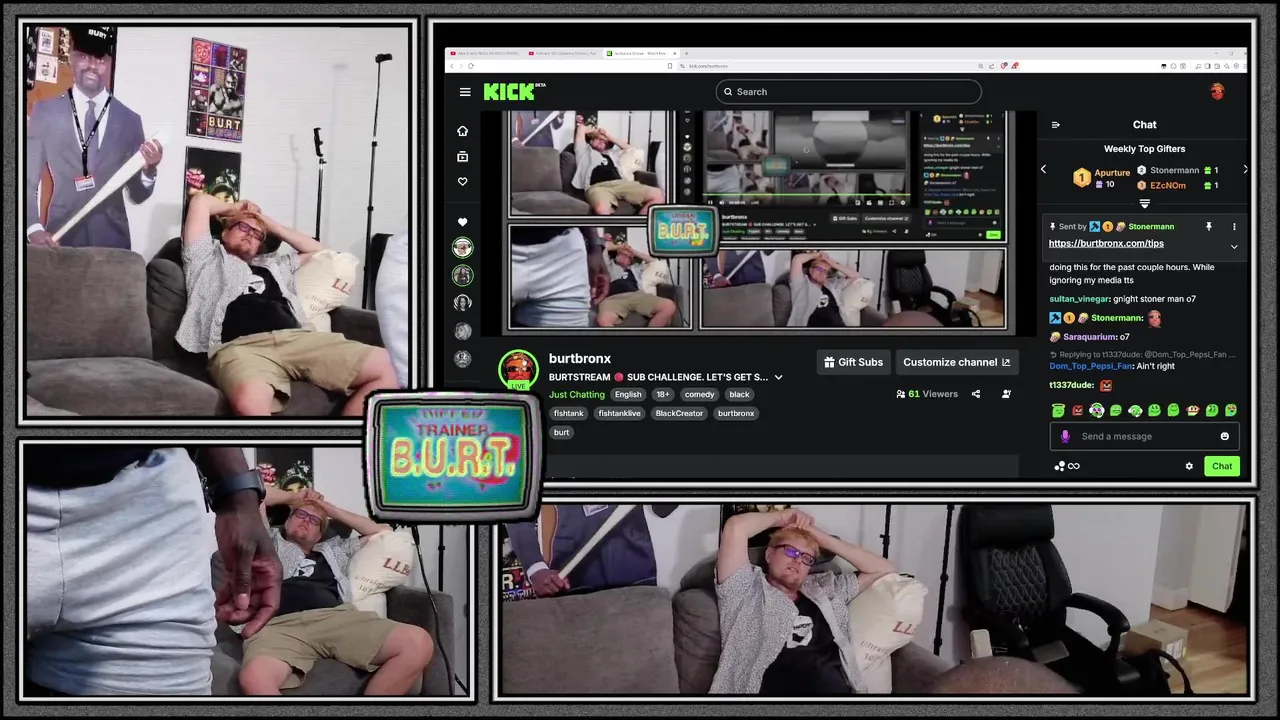Go to the Kick logo home link
Viewport: 1280px width, 720px height.
(x=514, y=92)
